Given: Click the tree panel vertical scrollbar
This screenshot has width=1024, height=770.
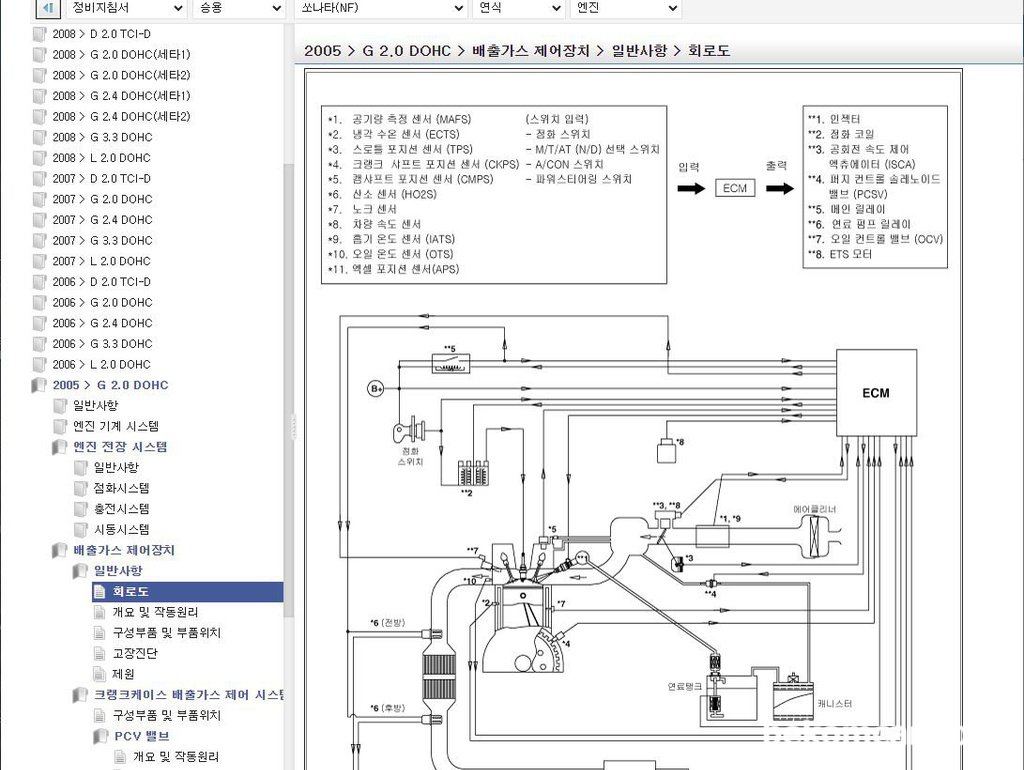Looking at the screenshot, I should (289, 392).
